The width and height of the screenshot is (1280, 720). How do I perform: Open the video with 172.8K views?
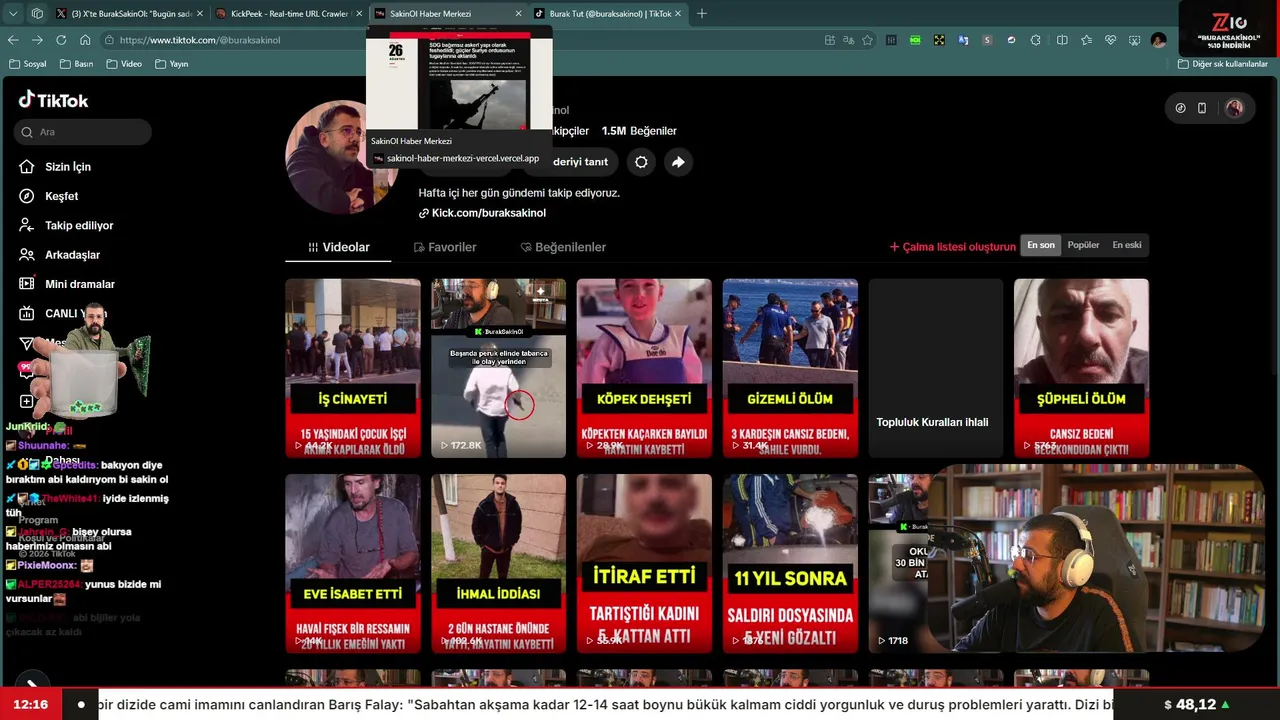click(x=498, y=368)
